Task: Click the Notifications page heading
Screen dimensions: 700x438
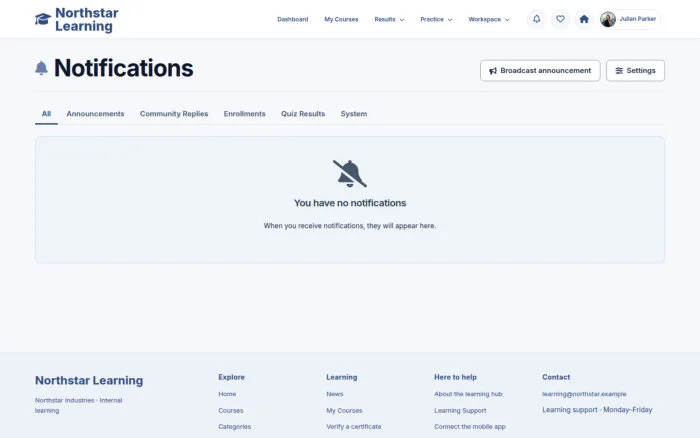Action: [124, 68]
